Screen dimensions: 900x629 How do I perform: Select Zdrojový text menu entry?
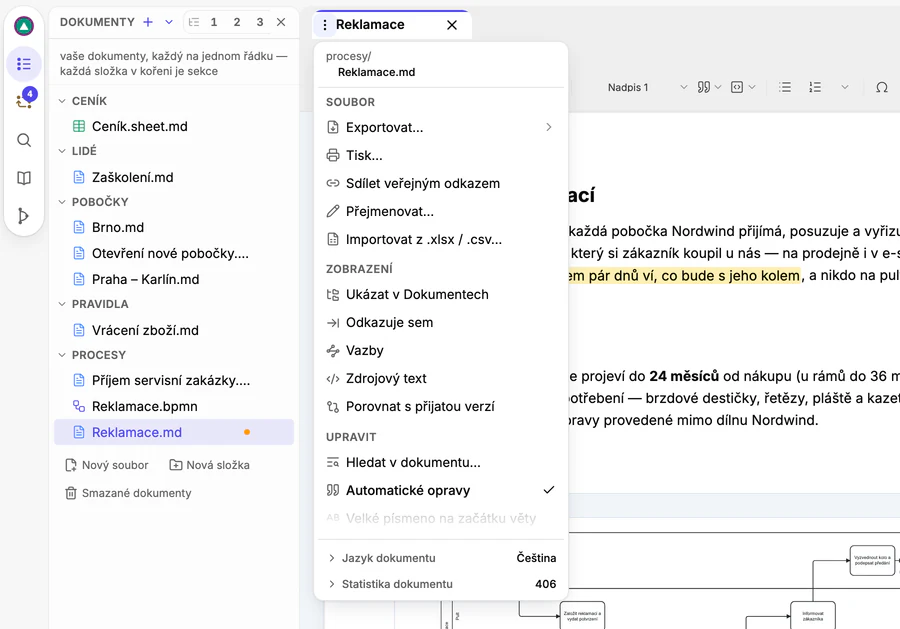click(441, 379)
